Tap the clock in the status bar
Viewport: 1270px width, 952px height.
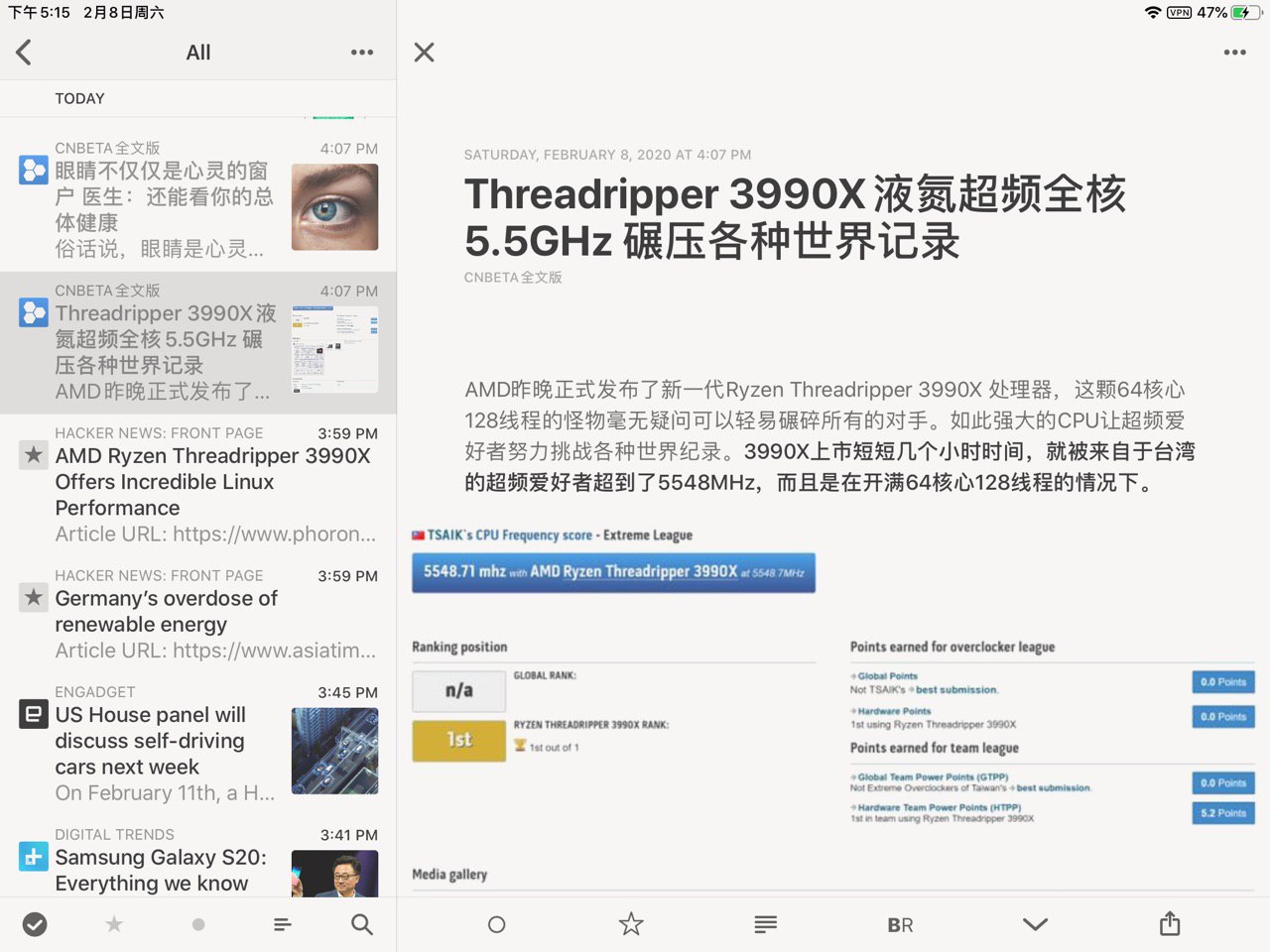pyautogui.click(x=39, y=13)
